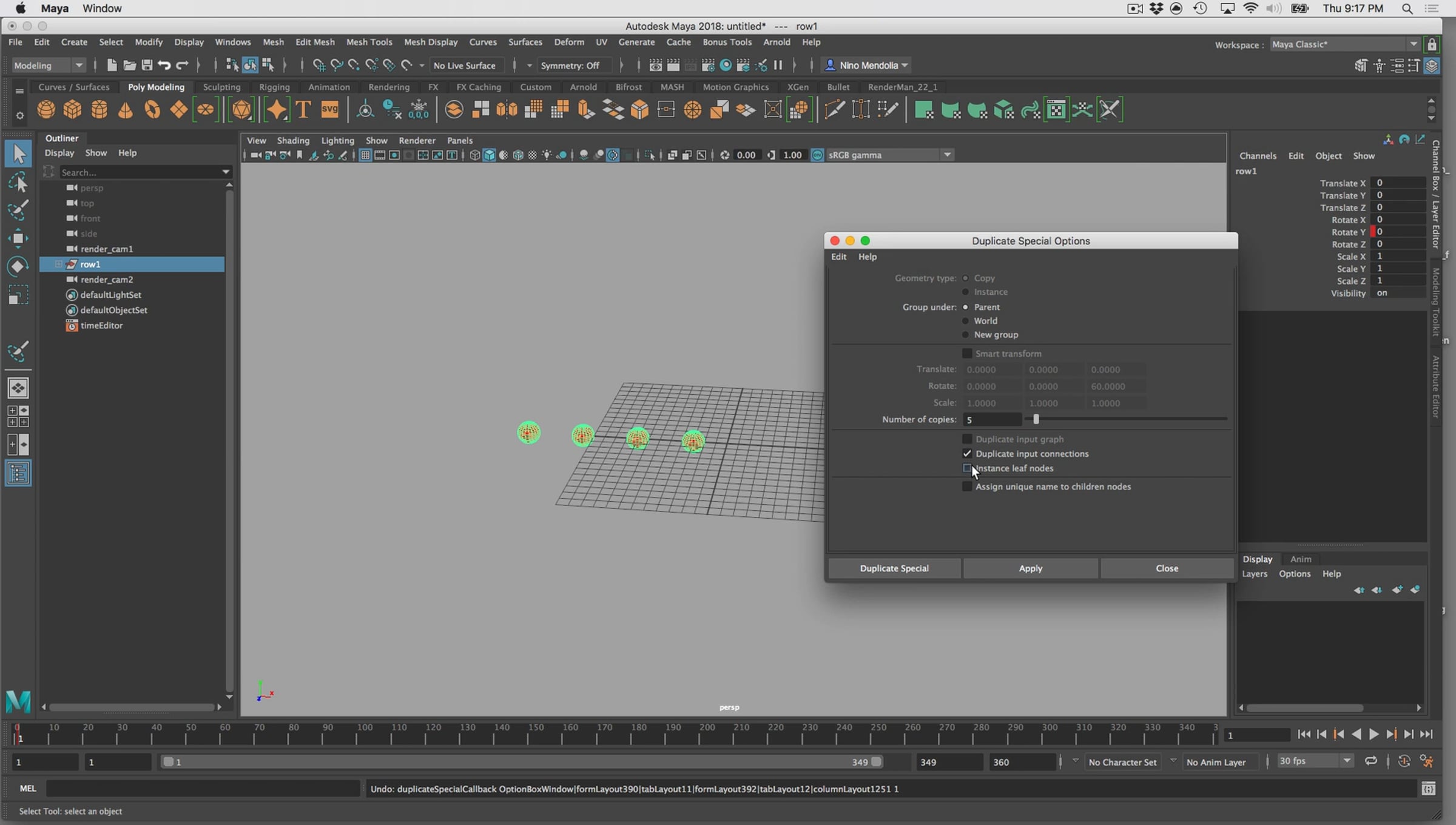Click the polygon Type tool shelf icon

click(x=303, y=110)
